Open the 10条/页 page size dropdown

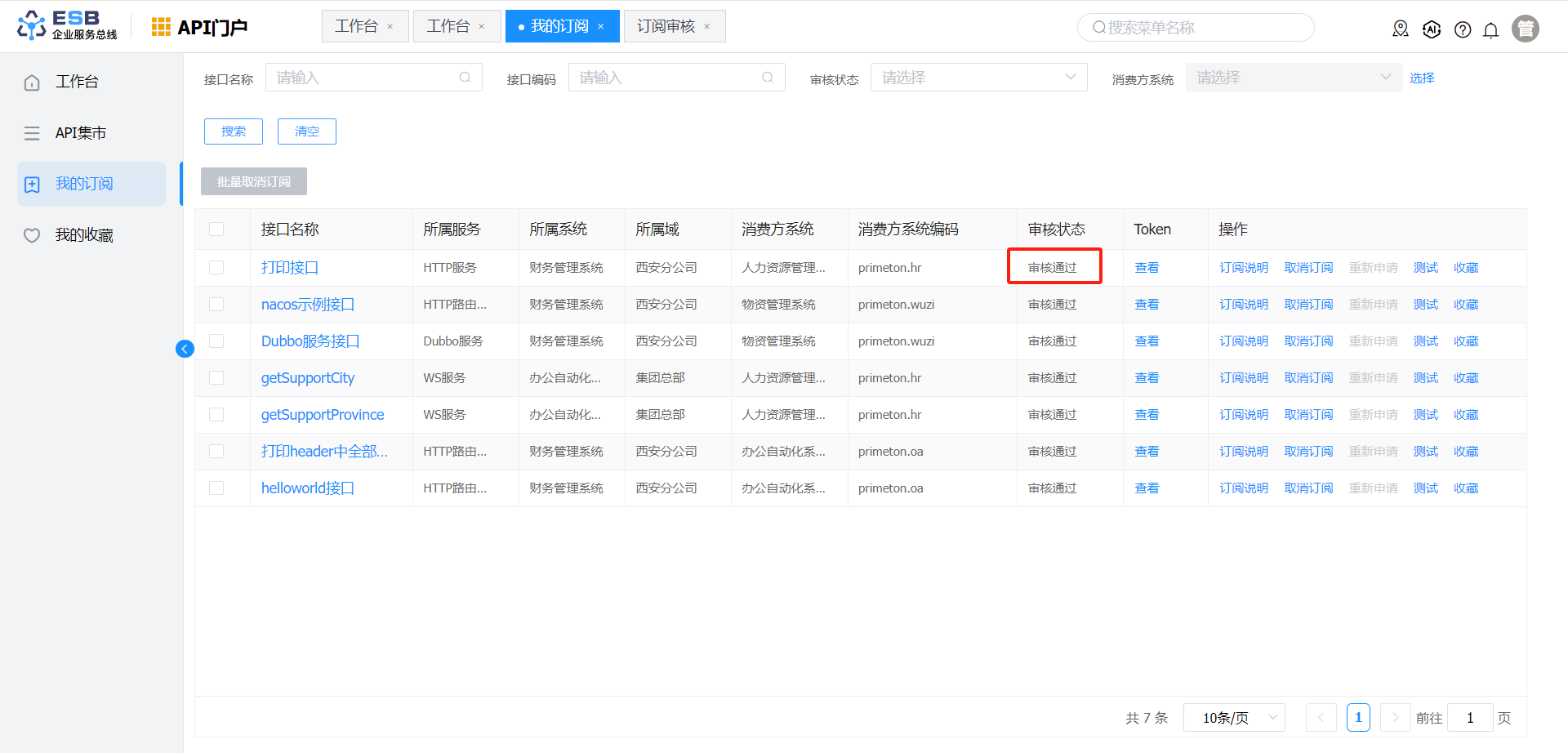point(1233,718)
